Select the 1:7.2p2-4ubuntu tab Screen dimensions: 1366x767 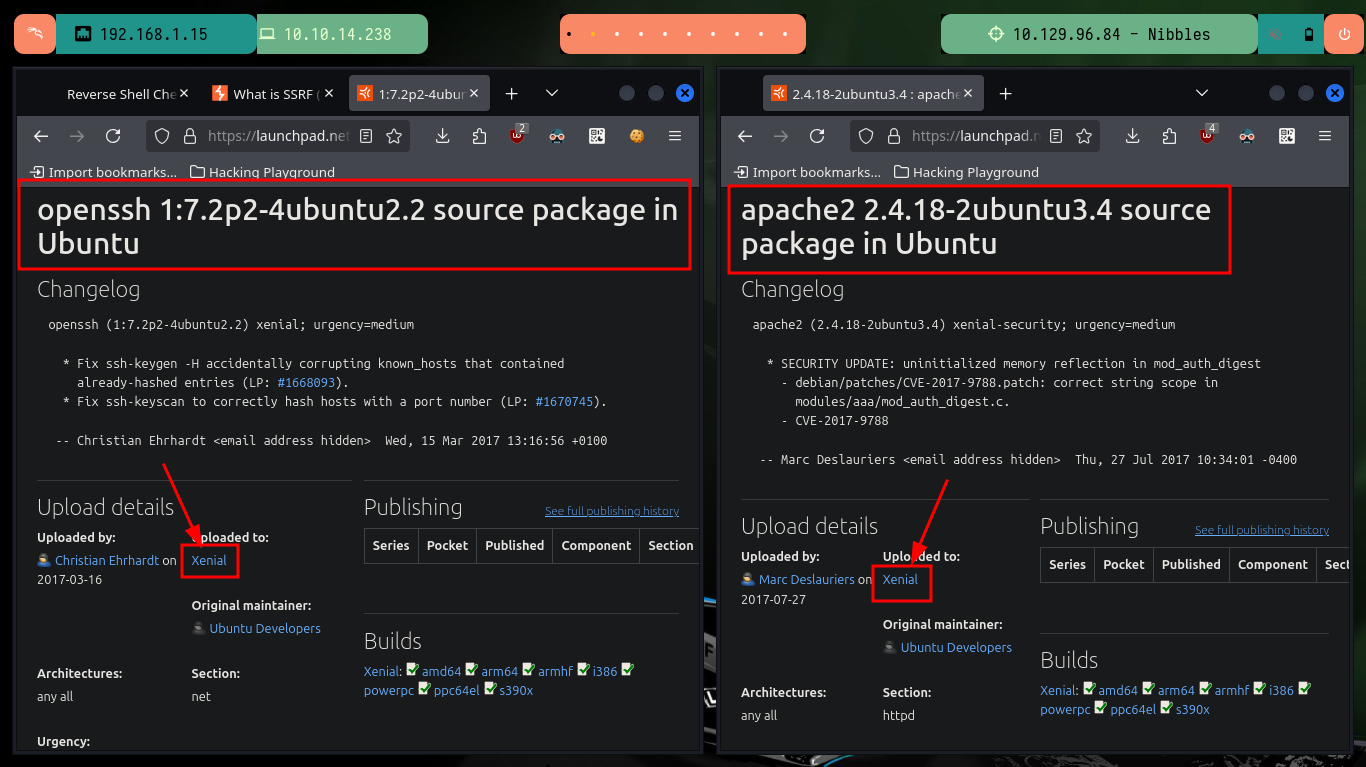(x=419, y=94)
